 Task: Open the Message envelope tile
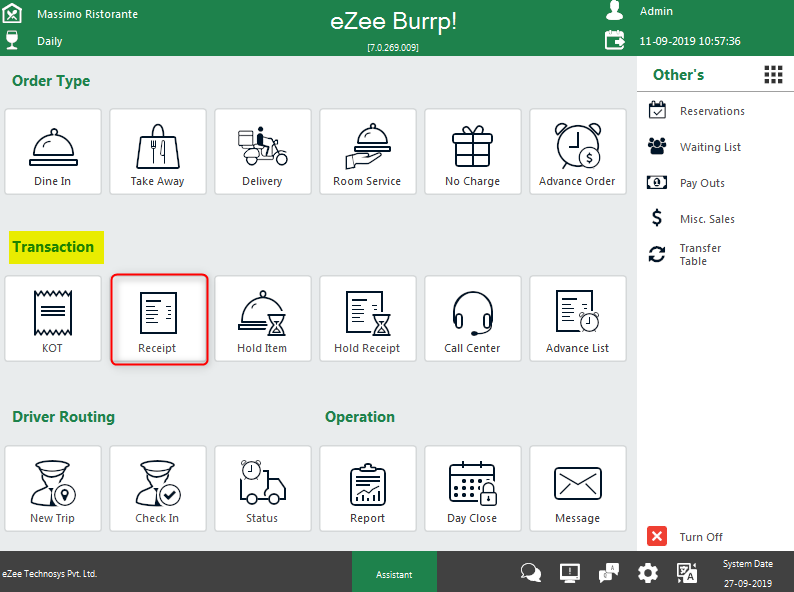pos(578,489)
